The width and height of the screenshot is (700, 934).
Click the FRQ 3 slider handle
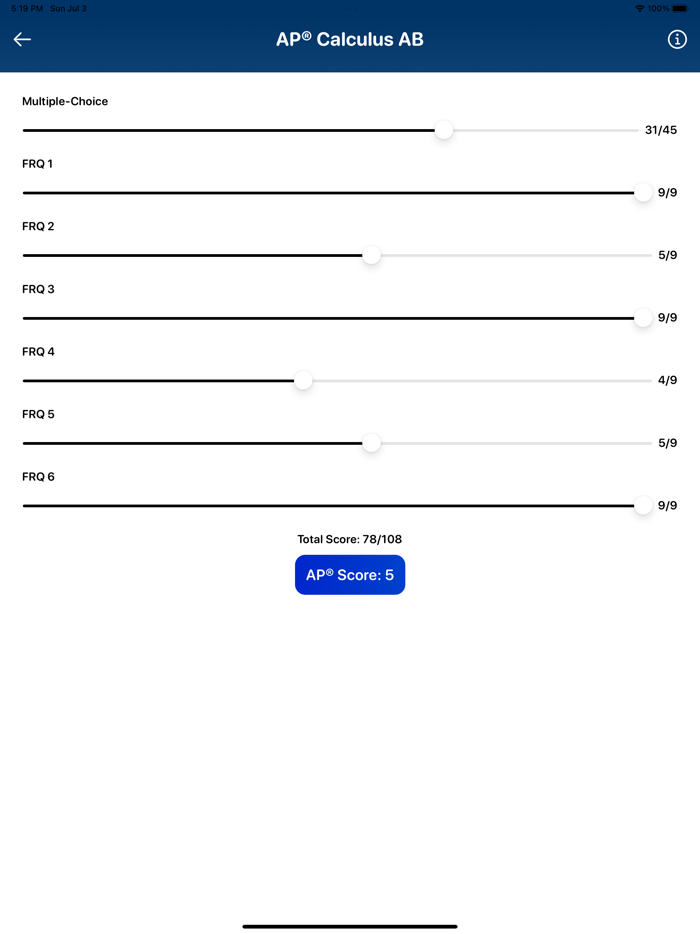[642, 318]
